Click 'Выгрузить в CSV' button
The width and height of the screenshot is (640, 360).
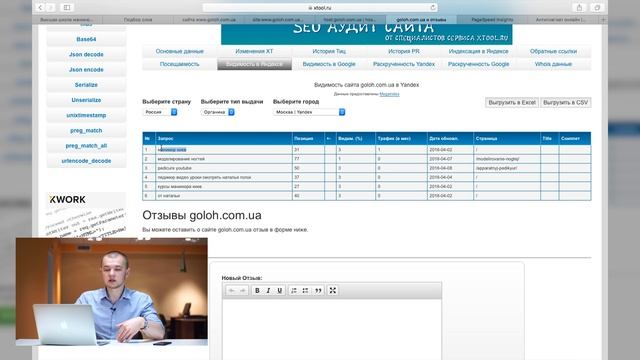click(x=565, y=102)
